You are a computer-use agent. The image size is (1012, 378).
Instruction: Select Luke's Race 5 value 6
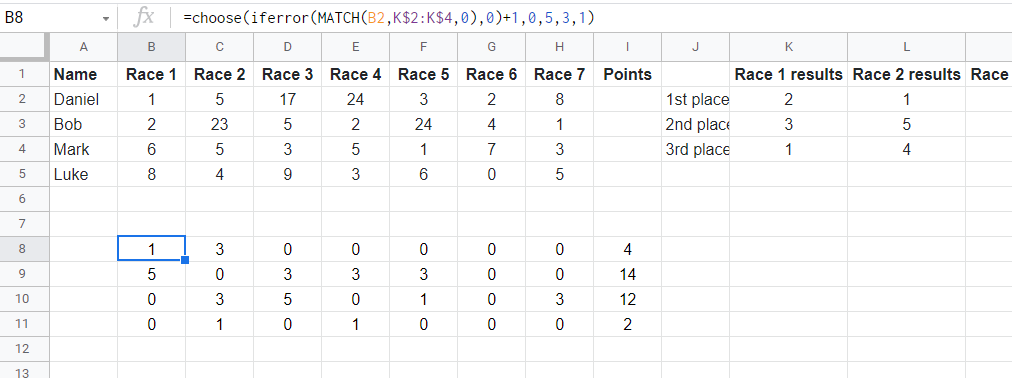tap(423, 174)
